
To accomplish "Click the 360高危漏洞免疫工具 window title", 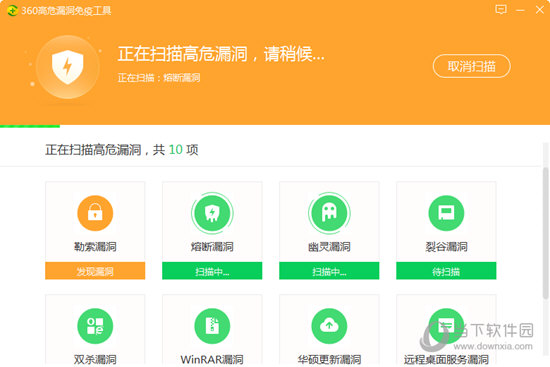I will (x=66, y=11).
